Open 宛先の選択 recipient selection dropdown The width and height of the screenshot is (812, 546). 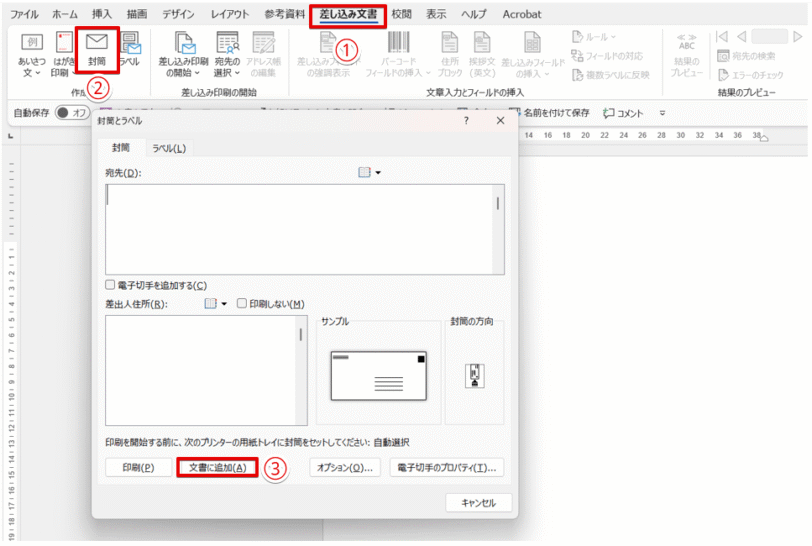(x=227, y=55)
